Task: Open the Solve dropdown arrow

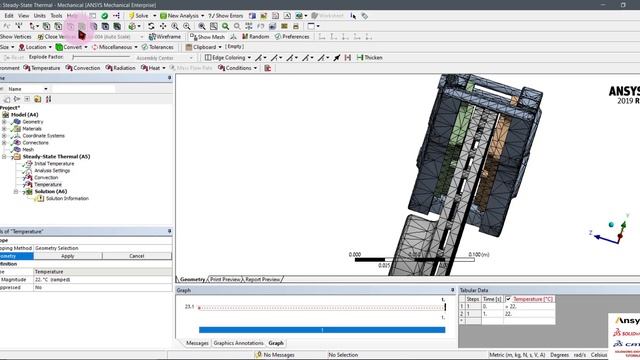Action: 154,16
